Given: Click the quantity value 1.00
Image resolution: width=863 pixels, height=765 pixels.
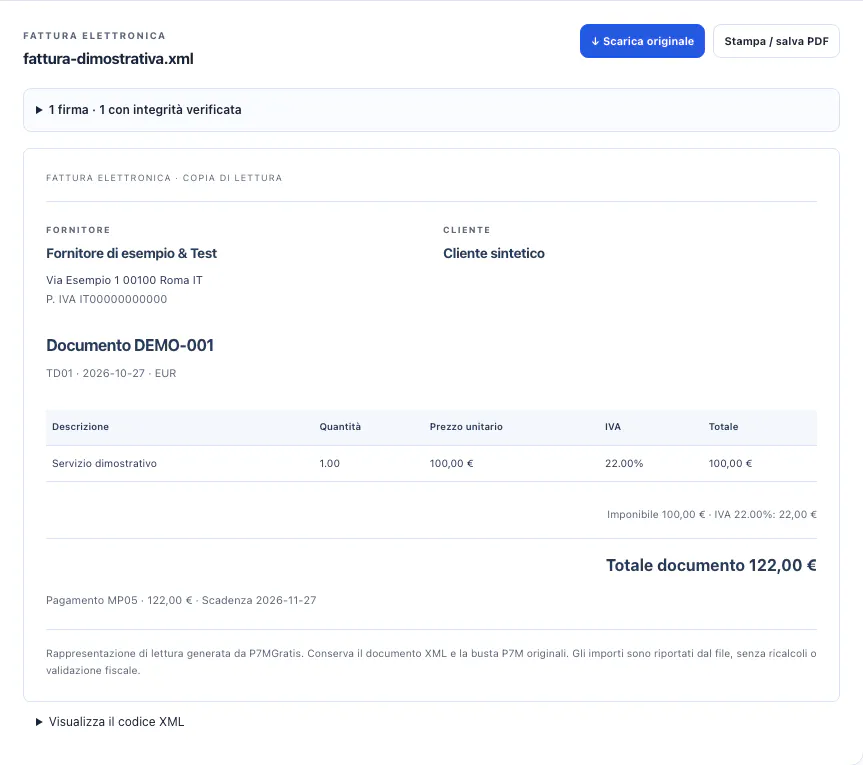Looking at the screenshot, I should (x=330, y=463).
